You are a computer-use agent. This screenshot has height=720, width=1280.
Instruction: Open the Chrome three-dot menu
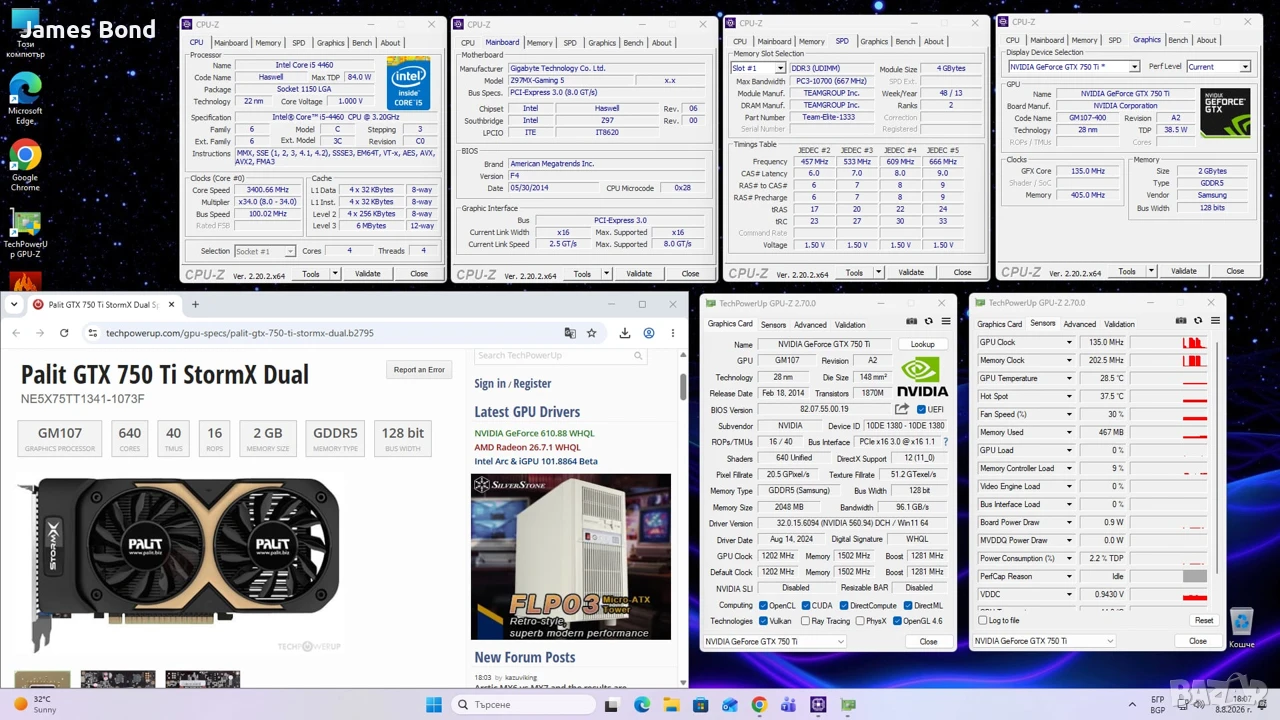point(672,333)
